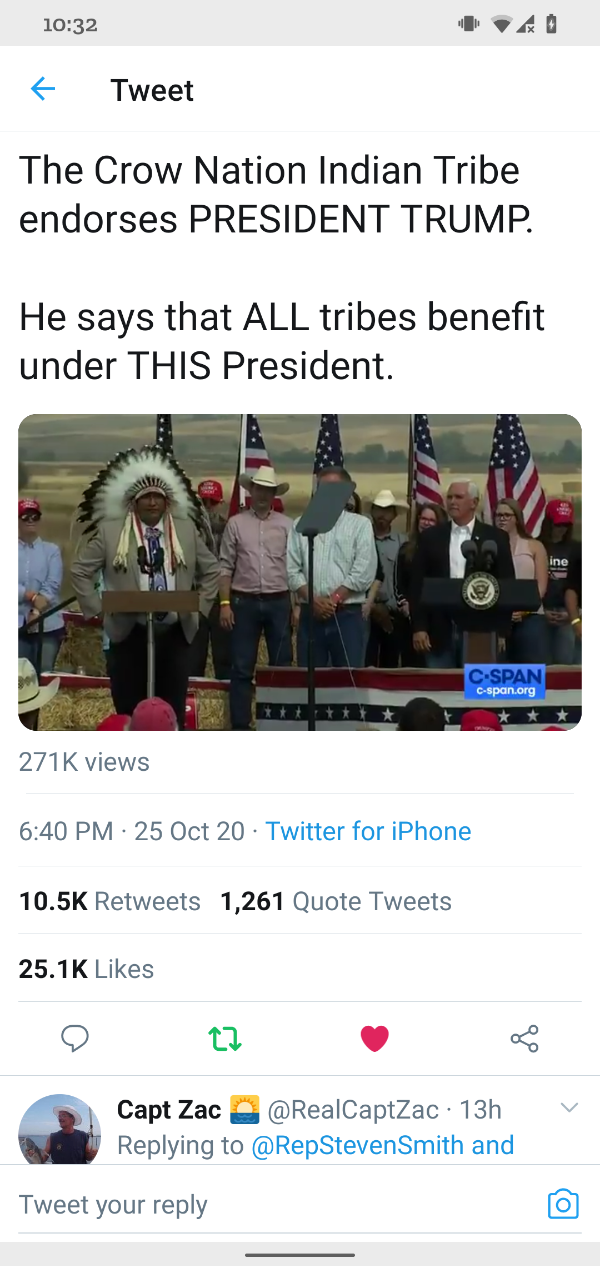Open Capt Zac's profile avatar
Screen dimensions: 600x1266
(x=59, y=1130)
